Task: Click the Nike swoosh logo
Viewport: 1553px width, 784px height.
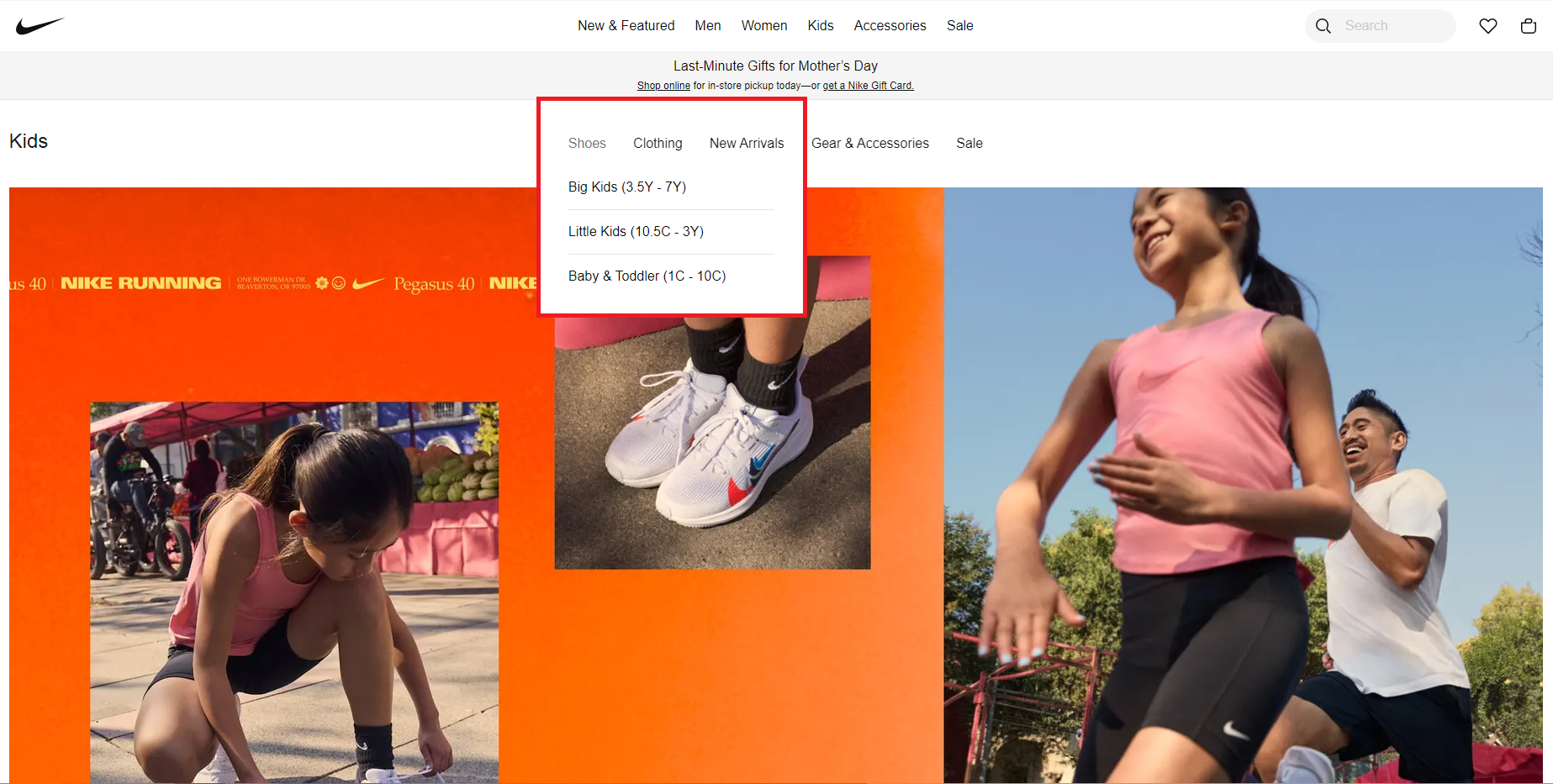Action: tap(40, 24)
